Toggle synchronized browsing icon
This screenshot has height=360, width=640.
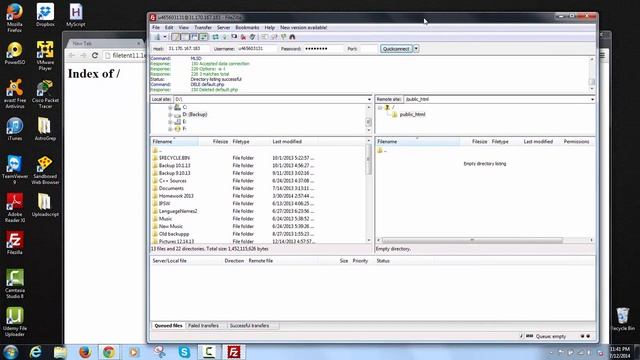[283, 37]
